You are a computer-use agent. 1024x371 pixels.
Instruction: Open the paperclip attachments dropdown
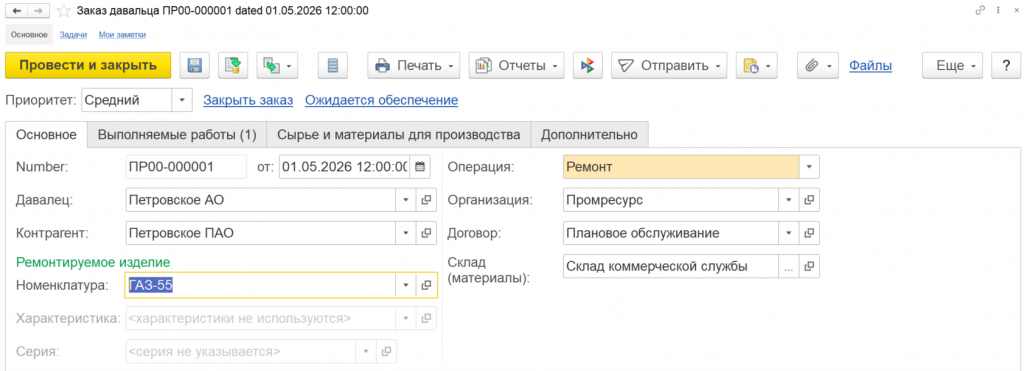pos(818,65)
